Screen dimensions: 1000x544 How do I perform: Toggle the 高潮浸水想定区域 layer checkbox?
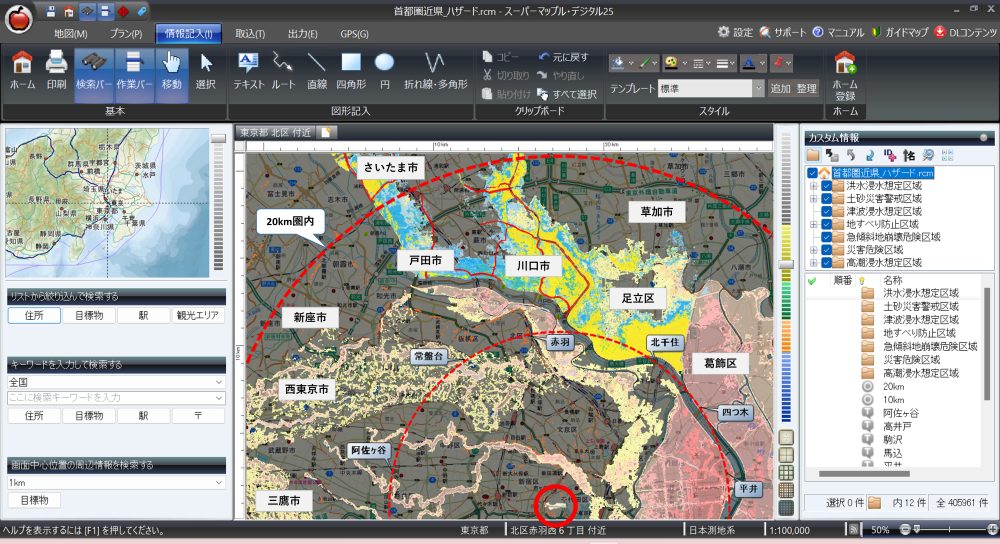click(x=826, y=262)
